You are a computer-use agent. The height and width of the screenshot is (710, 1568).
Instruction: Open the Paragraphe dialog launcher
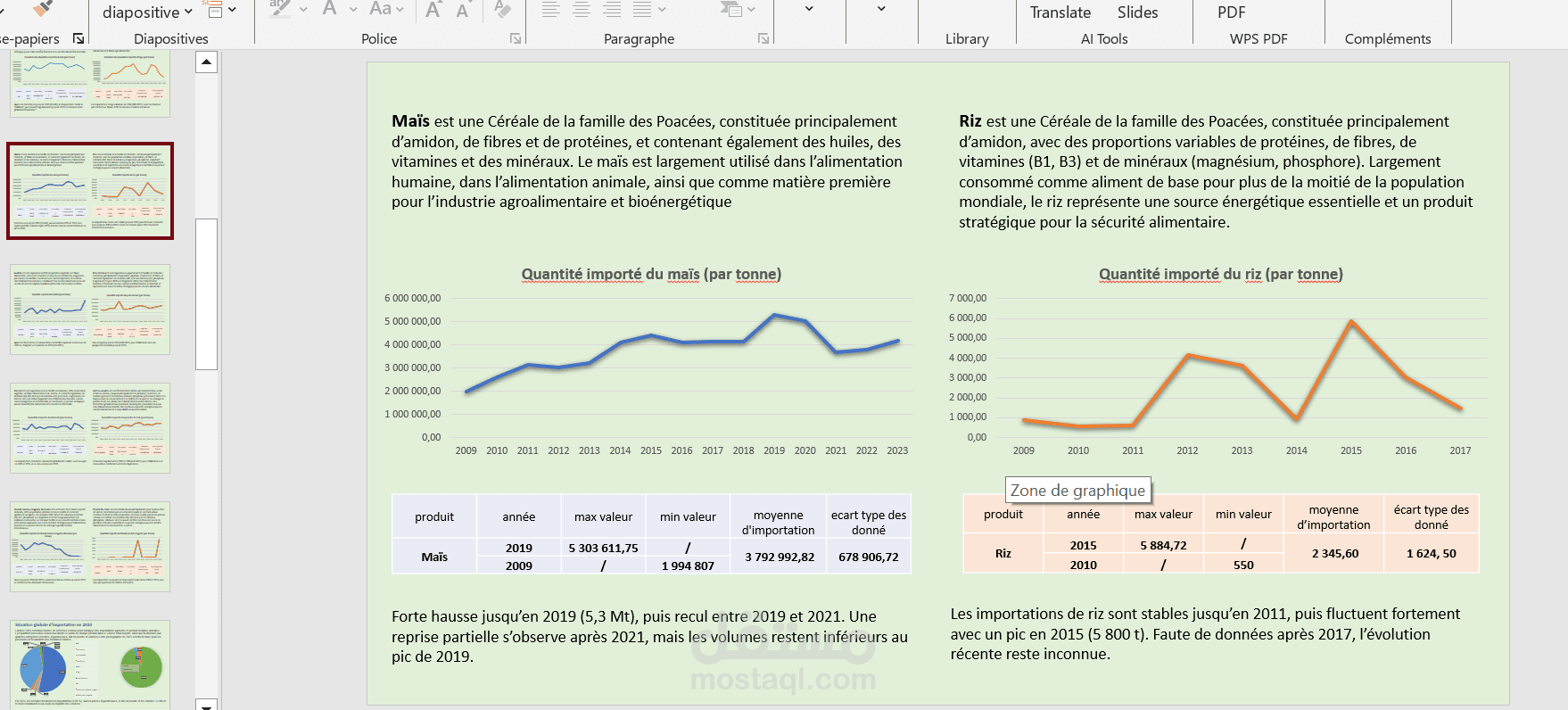pos(763,38)
